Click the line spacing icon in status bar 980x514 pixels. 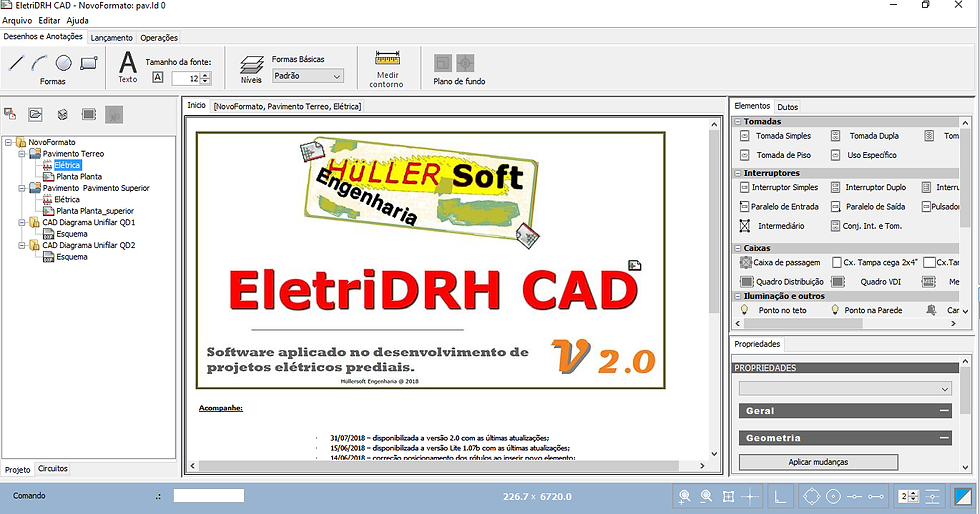pos(932,496)
